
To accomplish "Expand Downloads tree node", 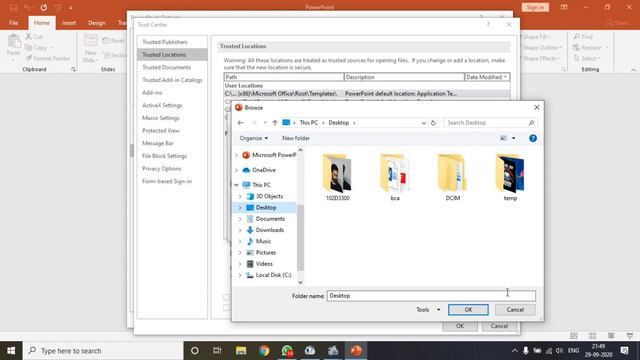I will point(240,230).
